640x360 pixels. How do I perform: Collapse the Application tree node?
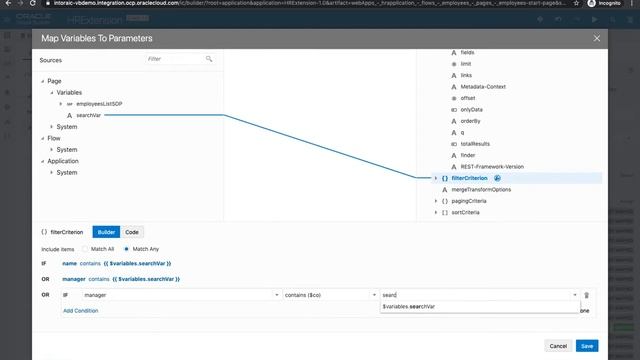(42, 161)
